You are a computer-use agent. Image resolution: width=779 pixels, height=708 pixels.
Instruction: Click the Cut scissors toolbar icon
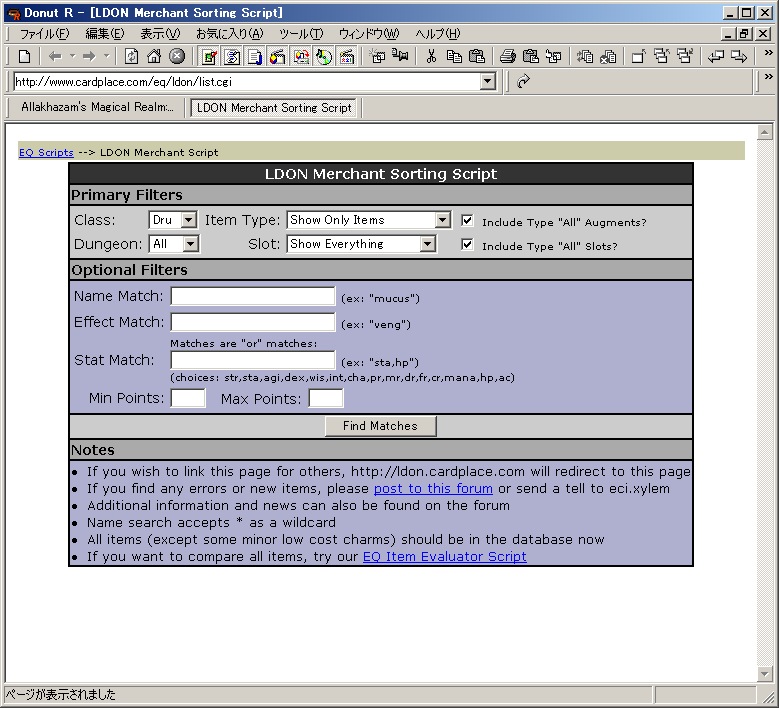pos(431,57)
